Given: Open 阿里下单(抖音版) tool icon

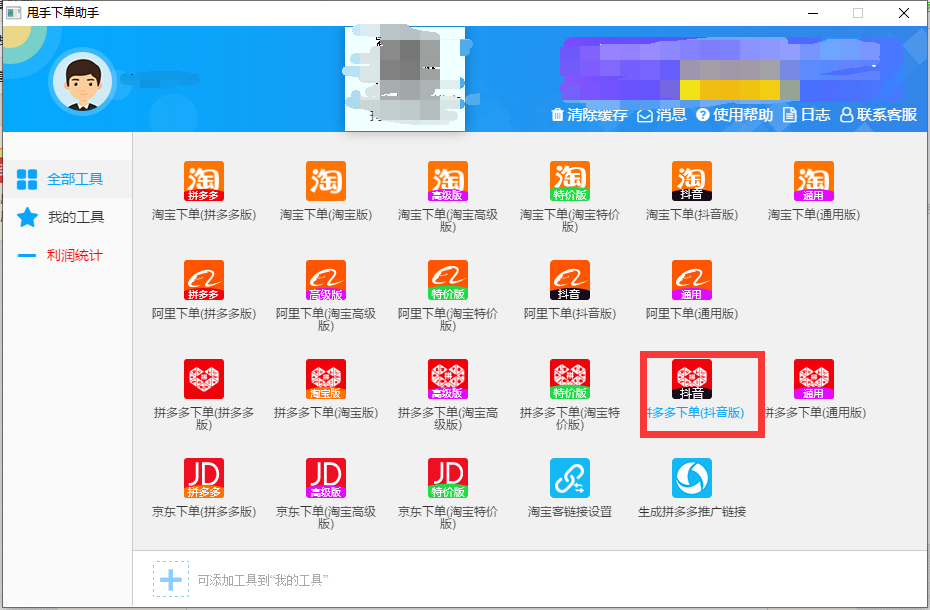Looking at the screenshot, I should click(570, 280).
